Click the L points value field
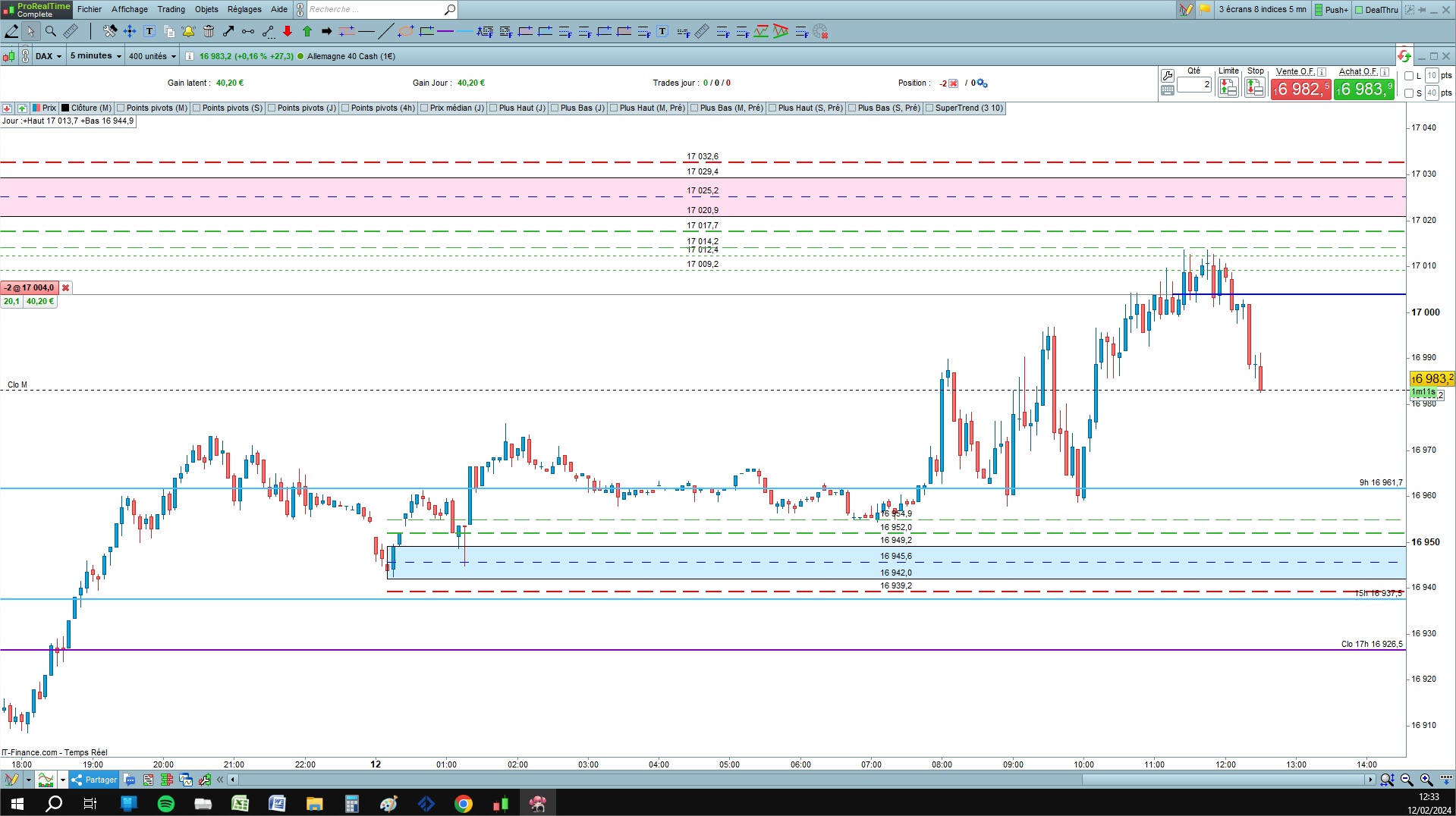 [x=1432, y=76]
